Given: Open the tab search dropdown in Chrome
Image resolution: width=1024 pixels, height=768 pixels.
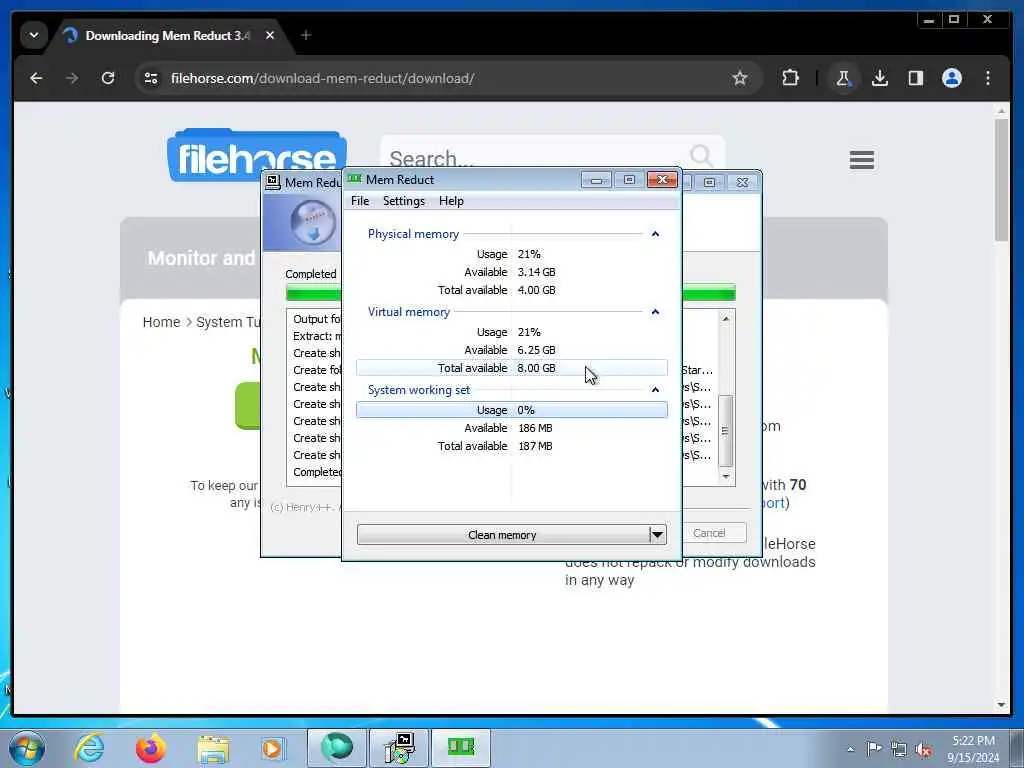Looking at the screenshot, I should point(34,35).
